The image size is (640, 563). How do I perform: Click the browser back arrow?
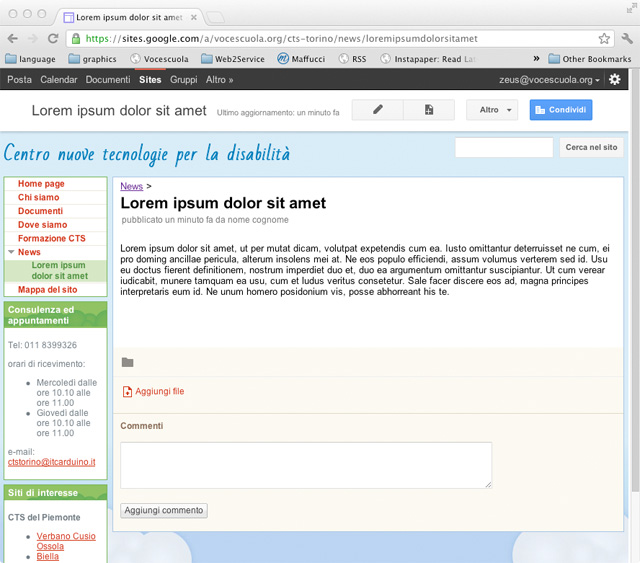(11, 39)
